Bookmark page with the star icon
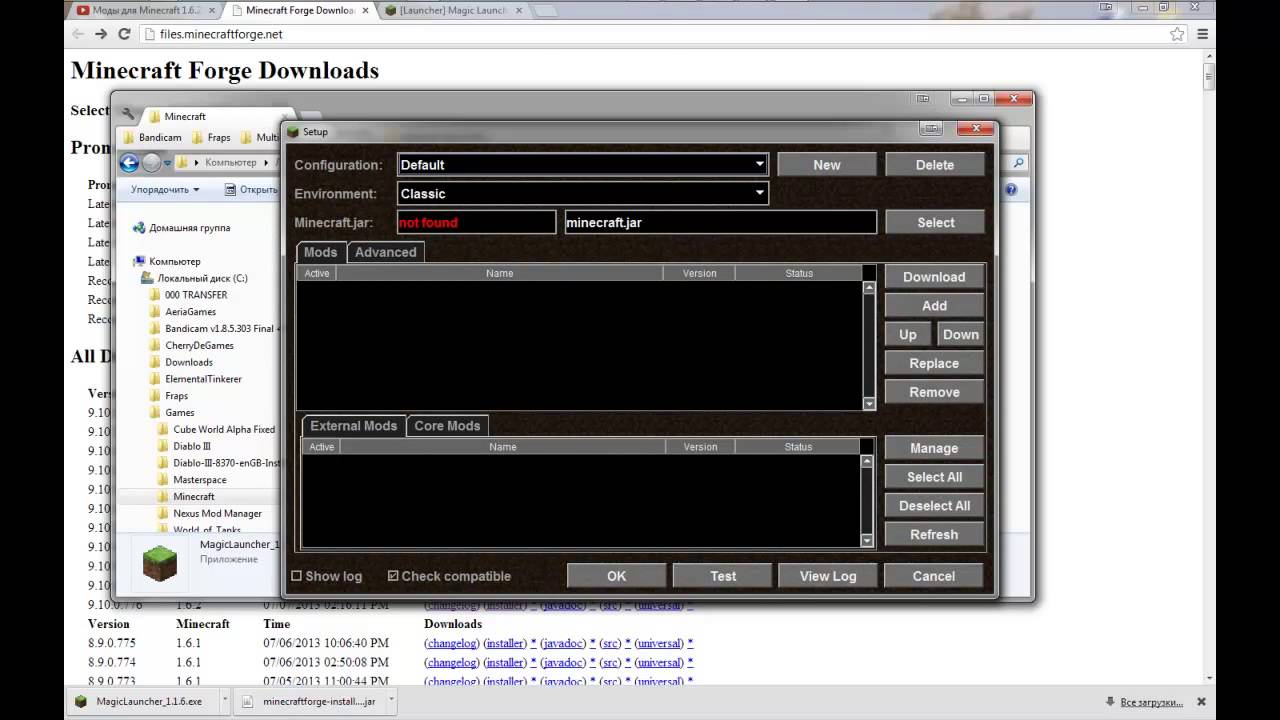The width and height of the screenshot is (1280, 720). [x=1177, y=34]
